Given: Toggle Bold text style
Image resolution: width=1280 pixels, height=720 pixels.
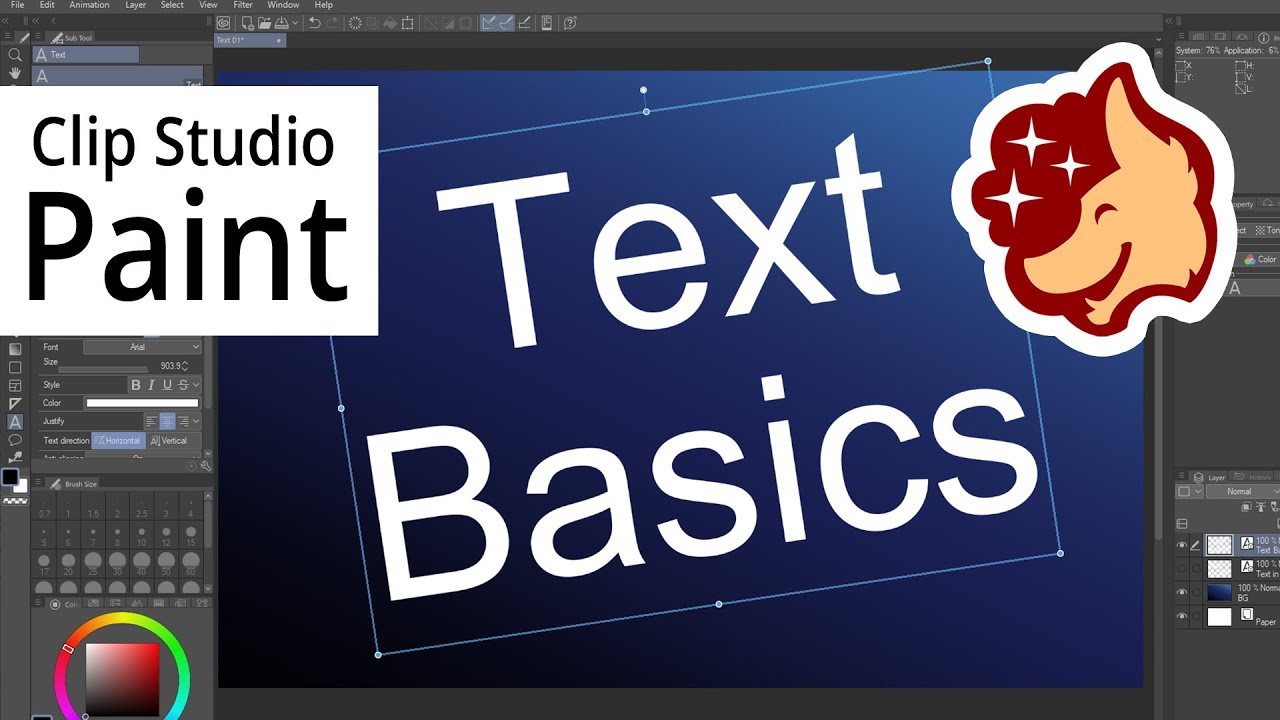Looking at the screenshot, I should [x=136, y=385].
